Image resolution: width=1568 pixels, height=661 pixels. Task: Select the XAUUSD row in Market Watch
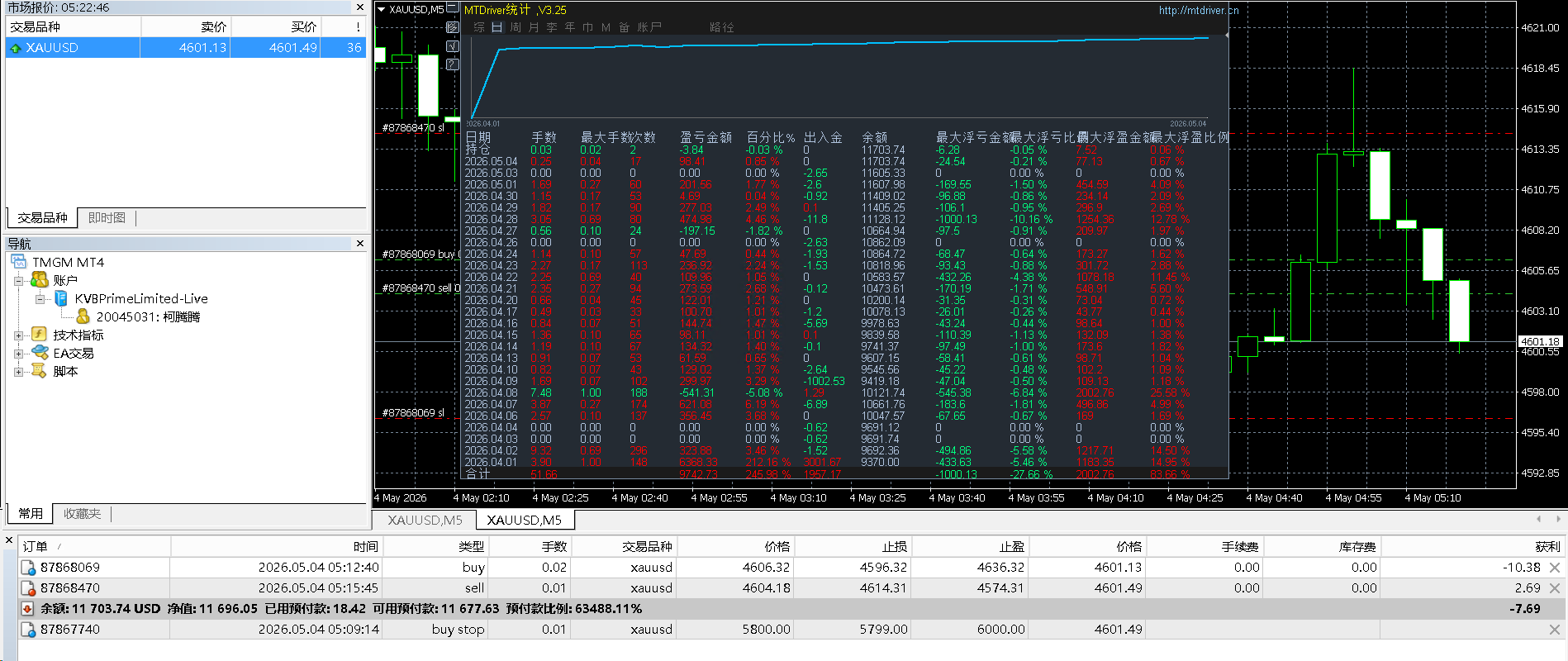(x=186, y=48)
